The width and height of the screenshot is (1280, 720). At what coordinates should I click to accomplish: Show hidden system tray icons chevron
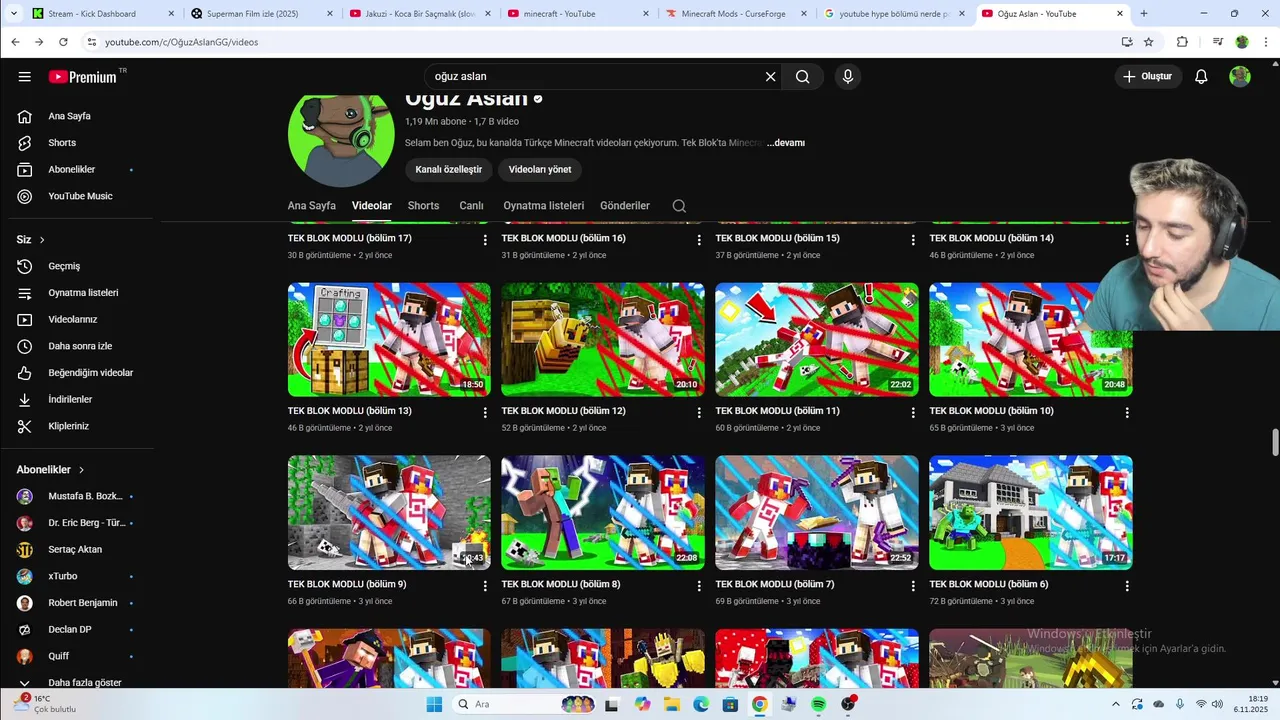click(x=1116, y=704)
